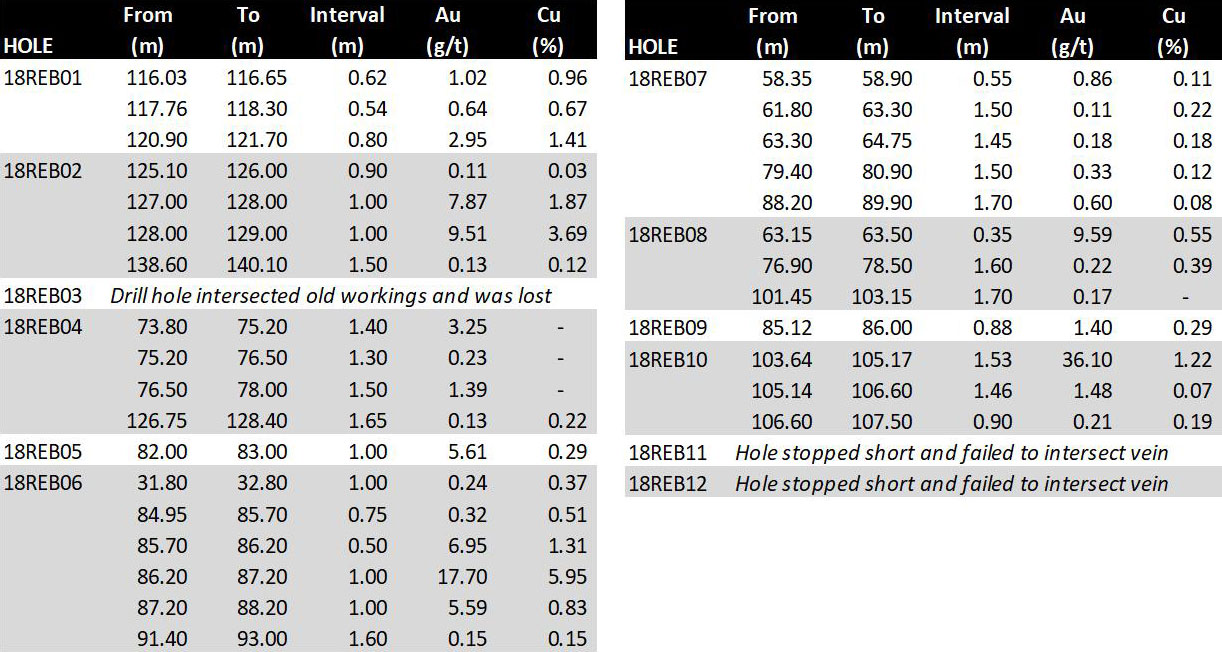Image resolution: width=1222 pixels, height=652 pixels.
Task: Click the 18REB05 hole label
Action: tap(42, 452)
